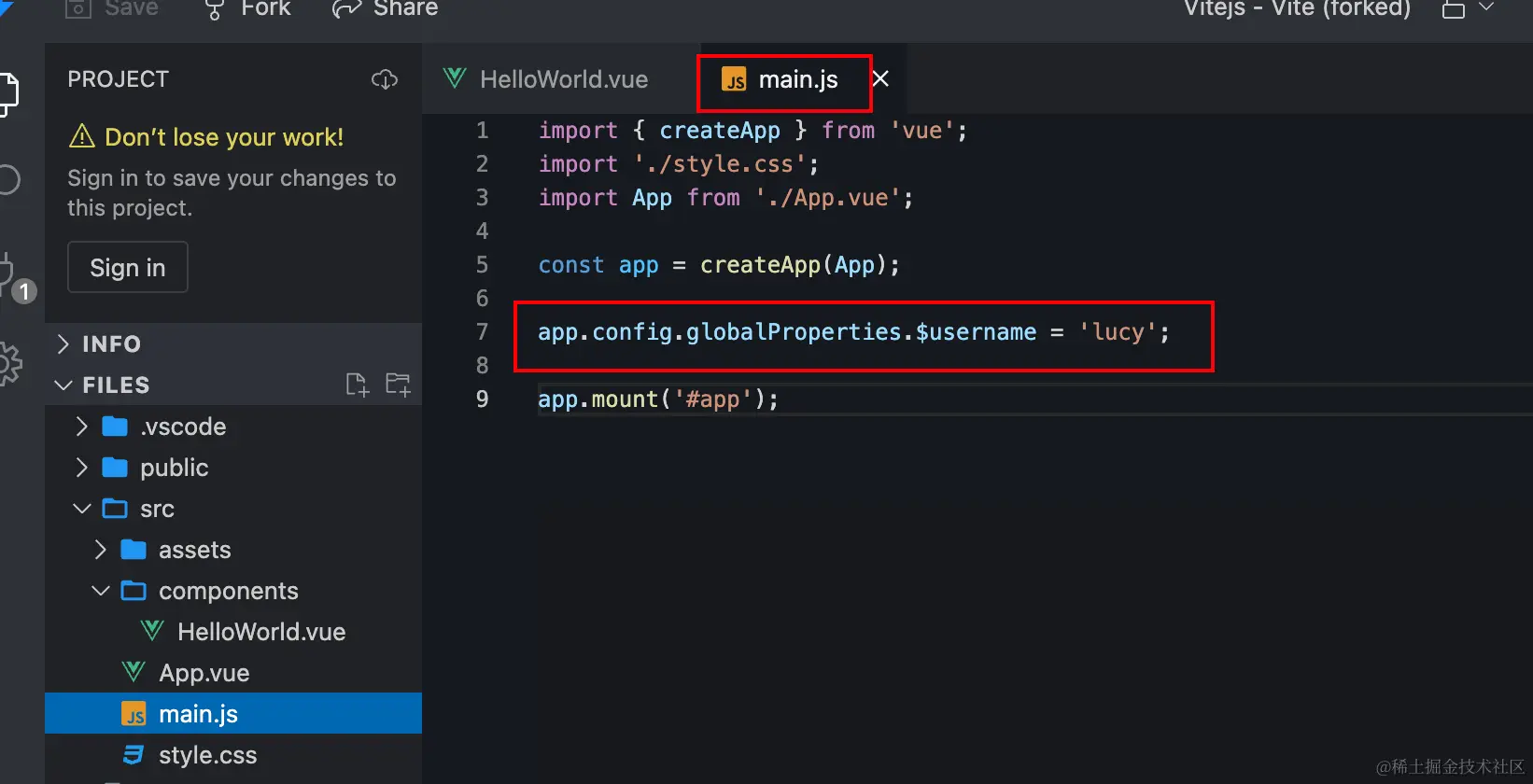Open the Share option

tap(385, 9)
